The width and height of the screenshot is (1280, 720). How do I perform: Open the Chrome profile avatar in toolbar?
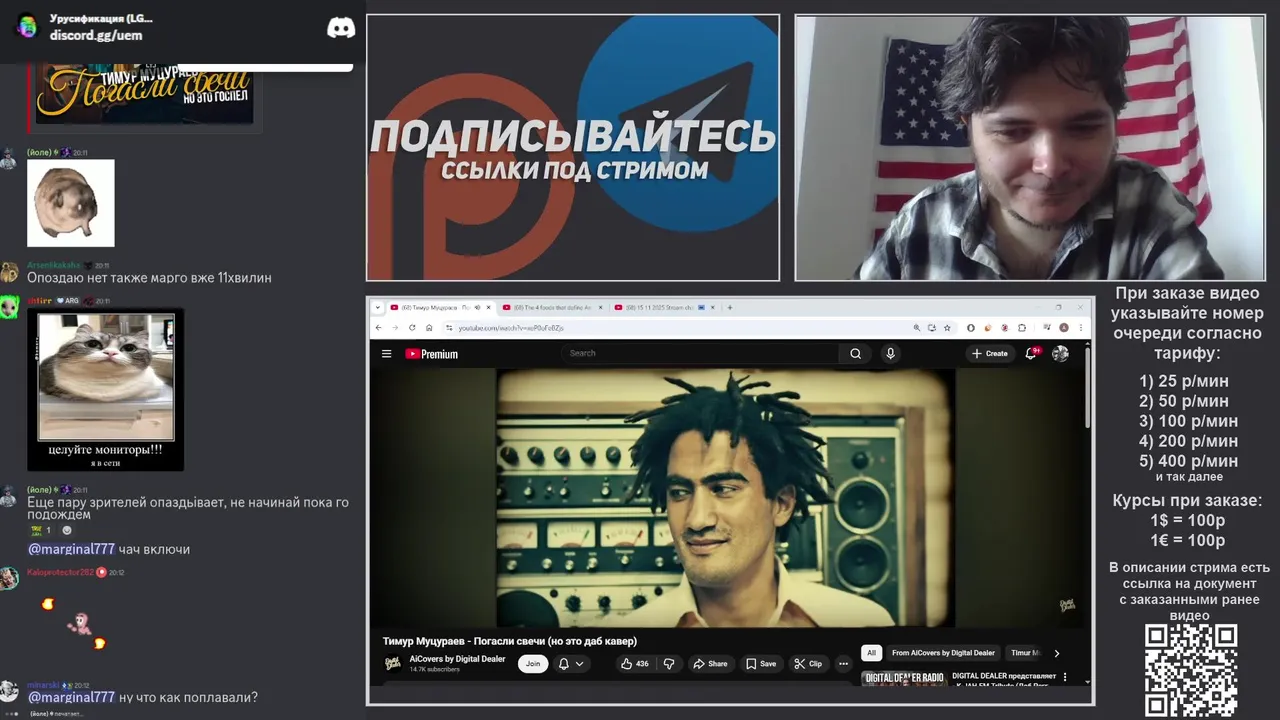1063,328
